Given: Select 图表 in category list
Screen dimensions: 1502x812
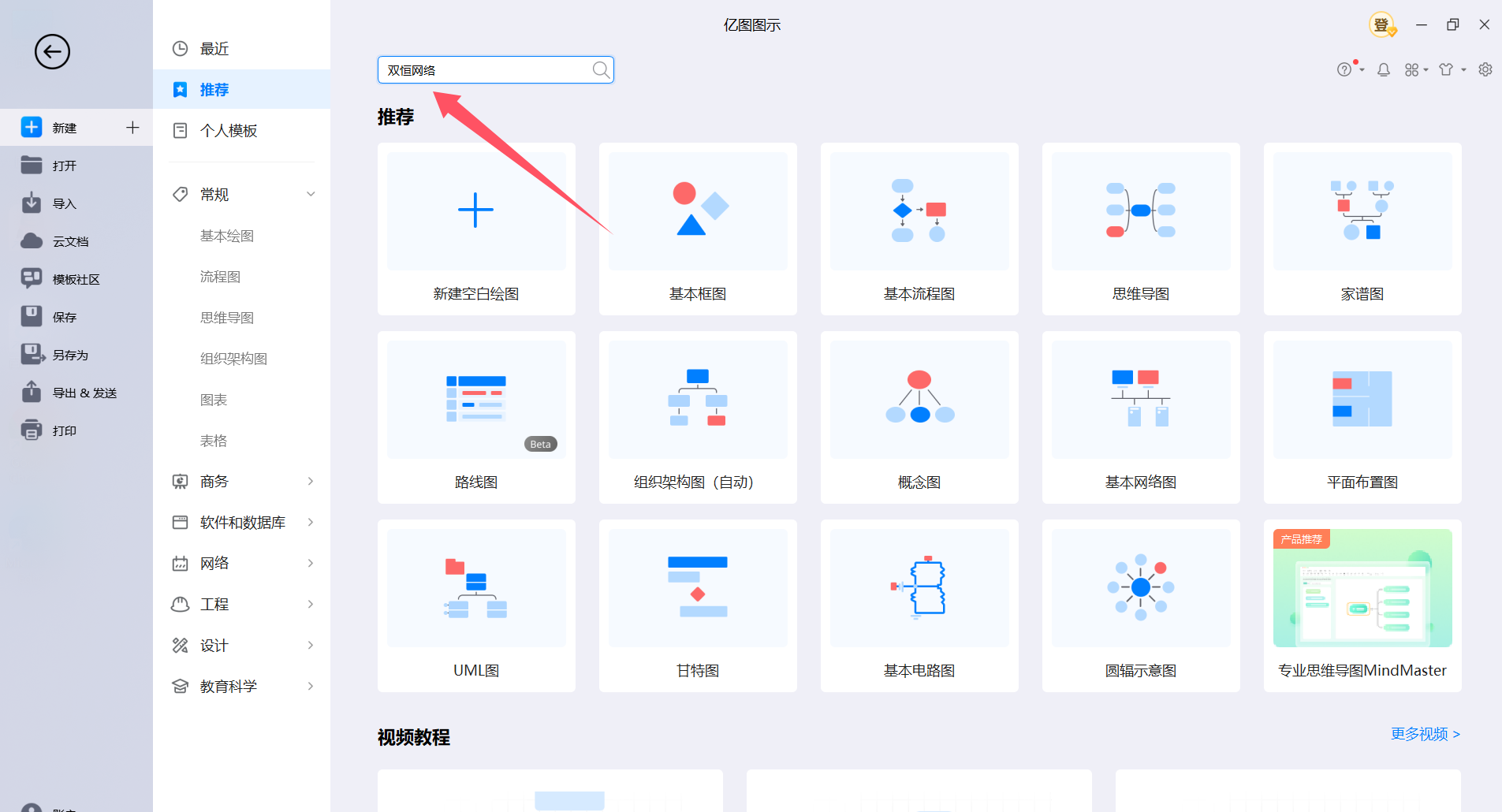Looking at the screenshot, I should pyautogui.click(x=214, y=400).
